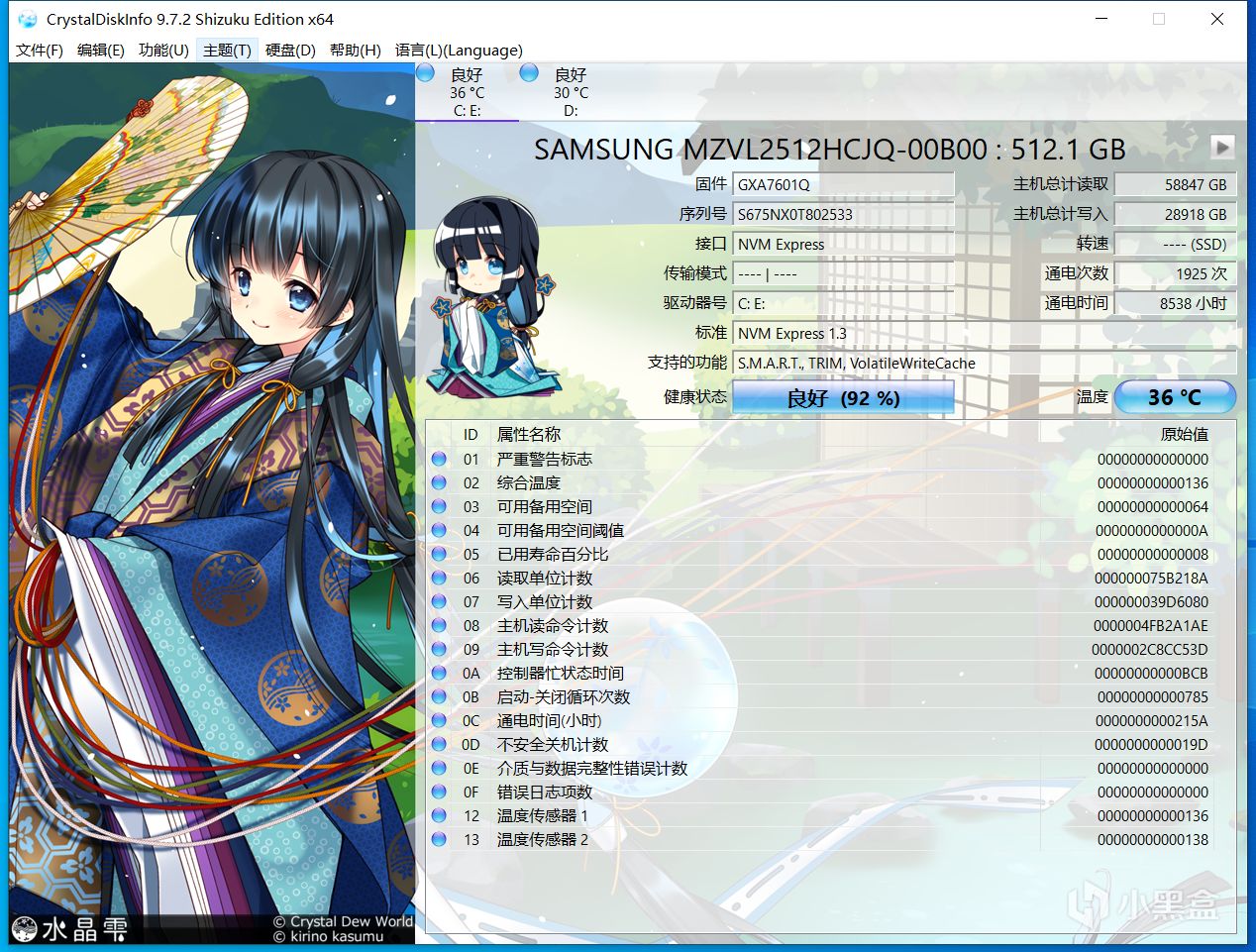Click the status orb for 介质与数据完整性错误计数
This screenshot has width=1256, height=952.
(439, 768)
